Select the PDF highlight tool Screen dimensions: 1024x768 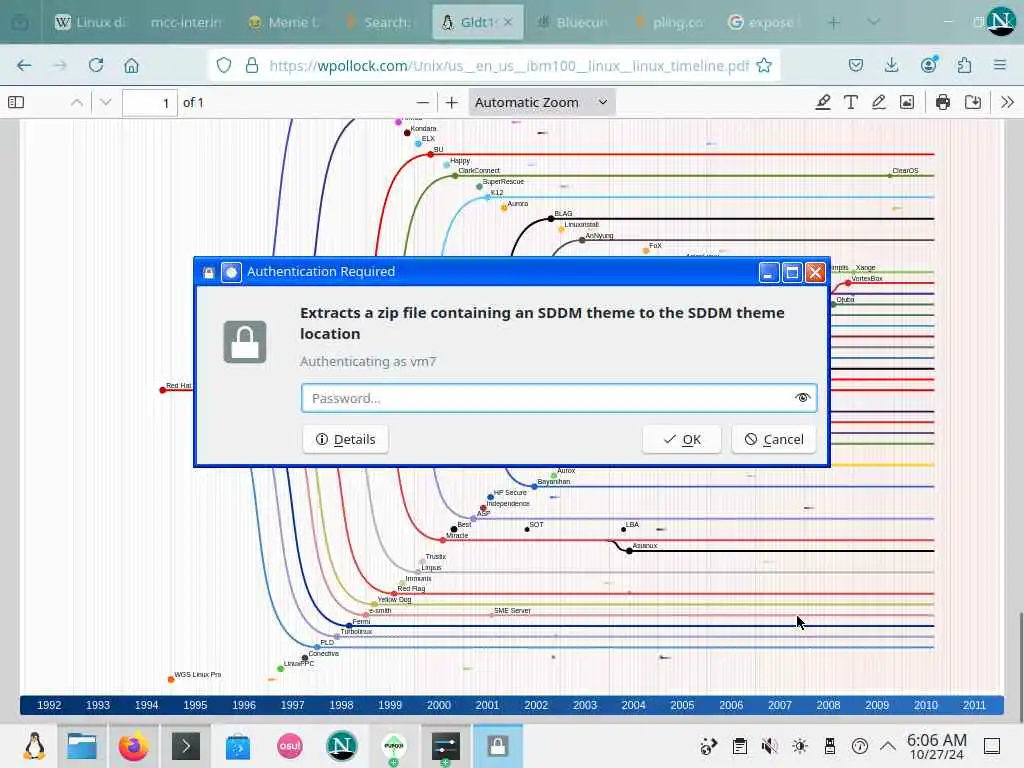(x=823, y=103)
